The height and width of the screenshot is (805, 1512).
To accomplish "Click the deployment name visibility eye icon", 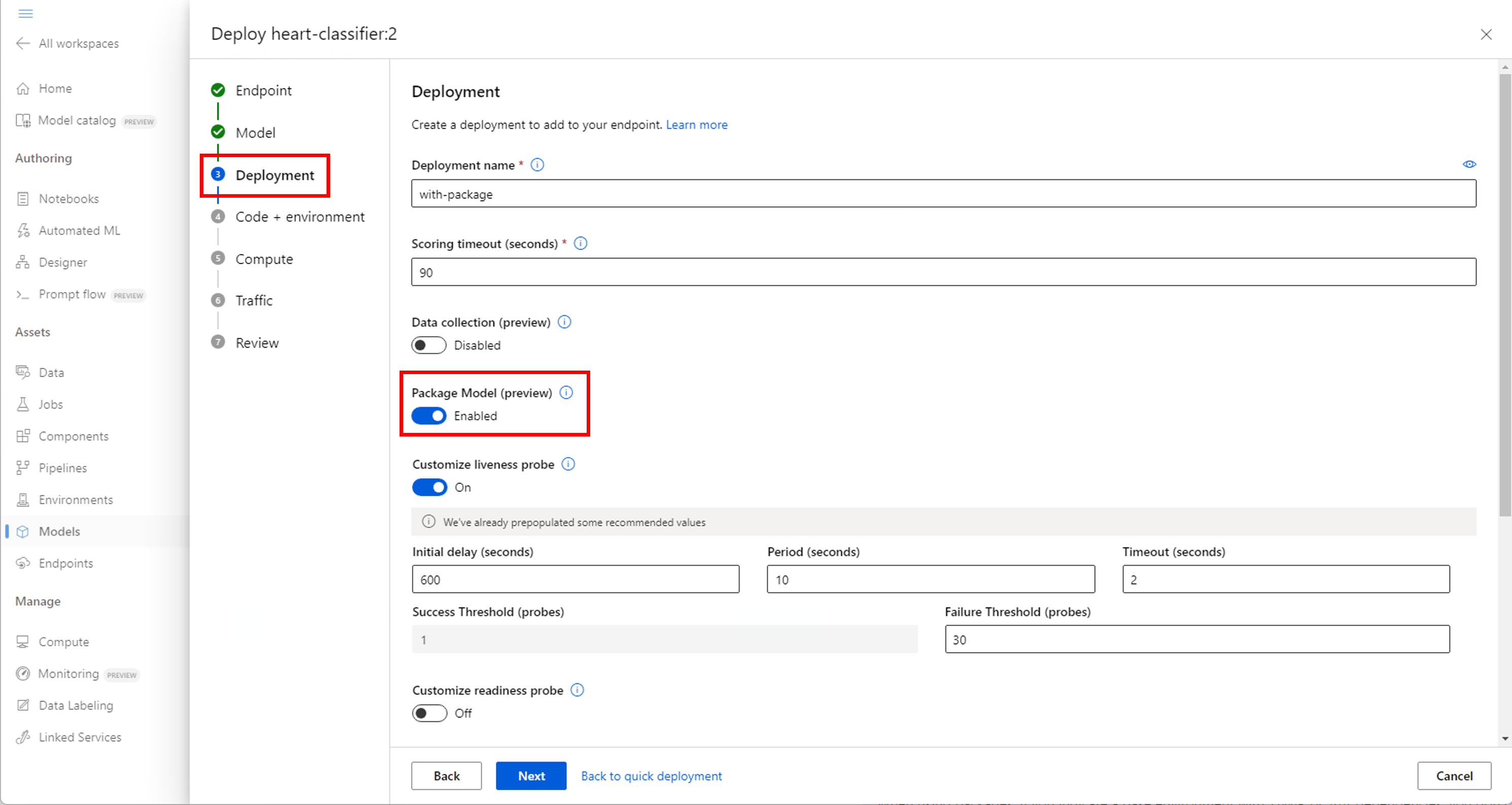I will pos(1470,164).
